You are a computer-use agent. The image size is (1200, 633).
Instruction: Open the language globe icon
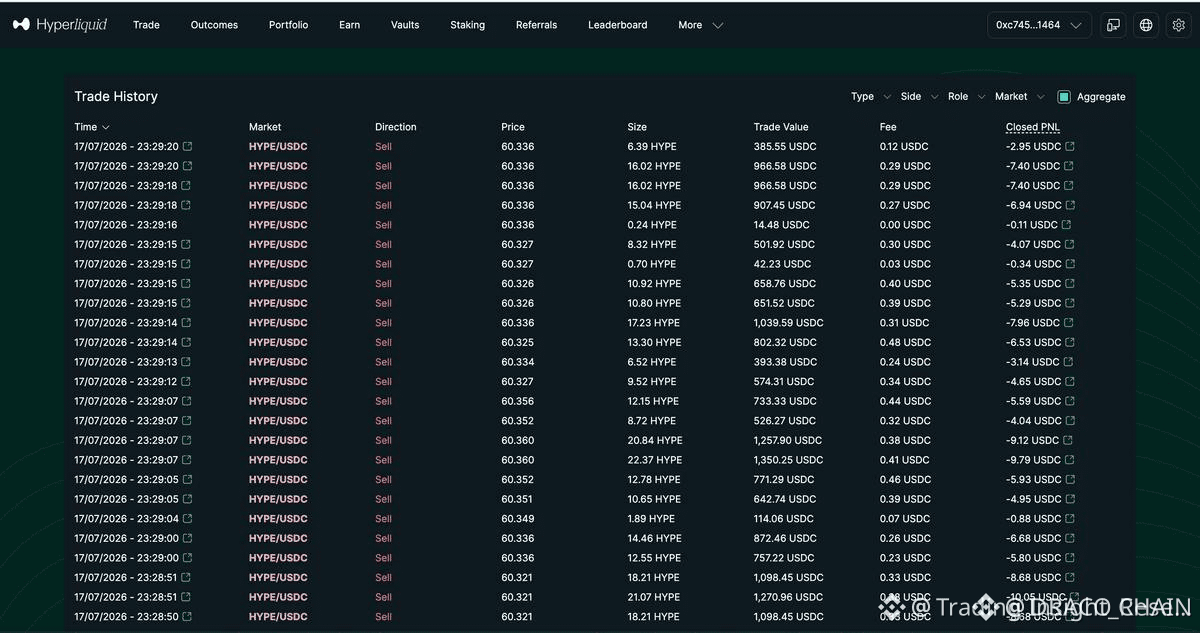click(x=1146, y=25)
